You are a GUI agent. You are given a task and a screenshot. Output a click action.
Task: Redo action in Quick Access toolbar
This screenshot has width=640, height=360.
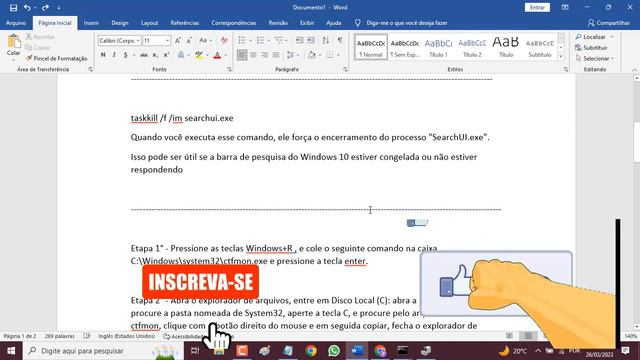tap(45, 7)
